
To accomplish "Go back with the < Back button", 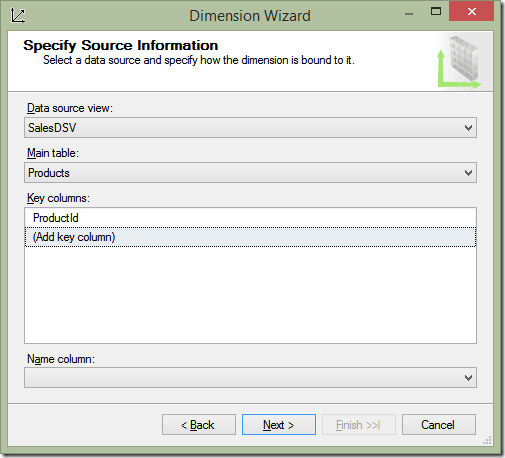I will pos(199,425).
